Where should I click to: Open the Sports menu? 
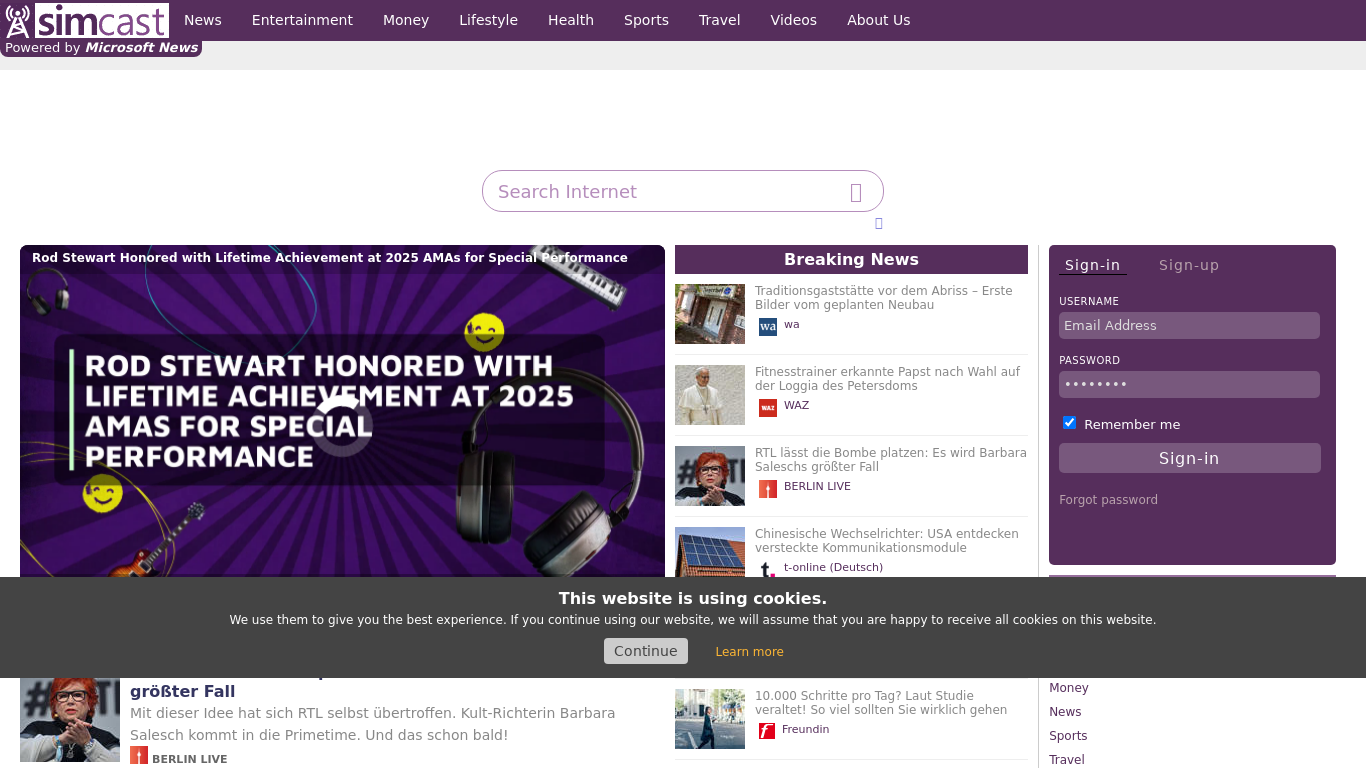646,20
